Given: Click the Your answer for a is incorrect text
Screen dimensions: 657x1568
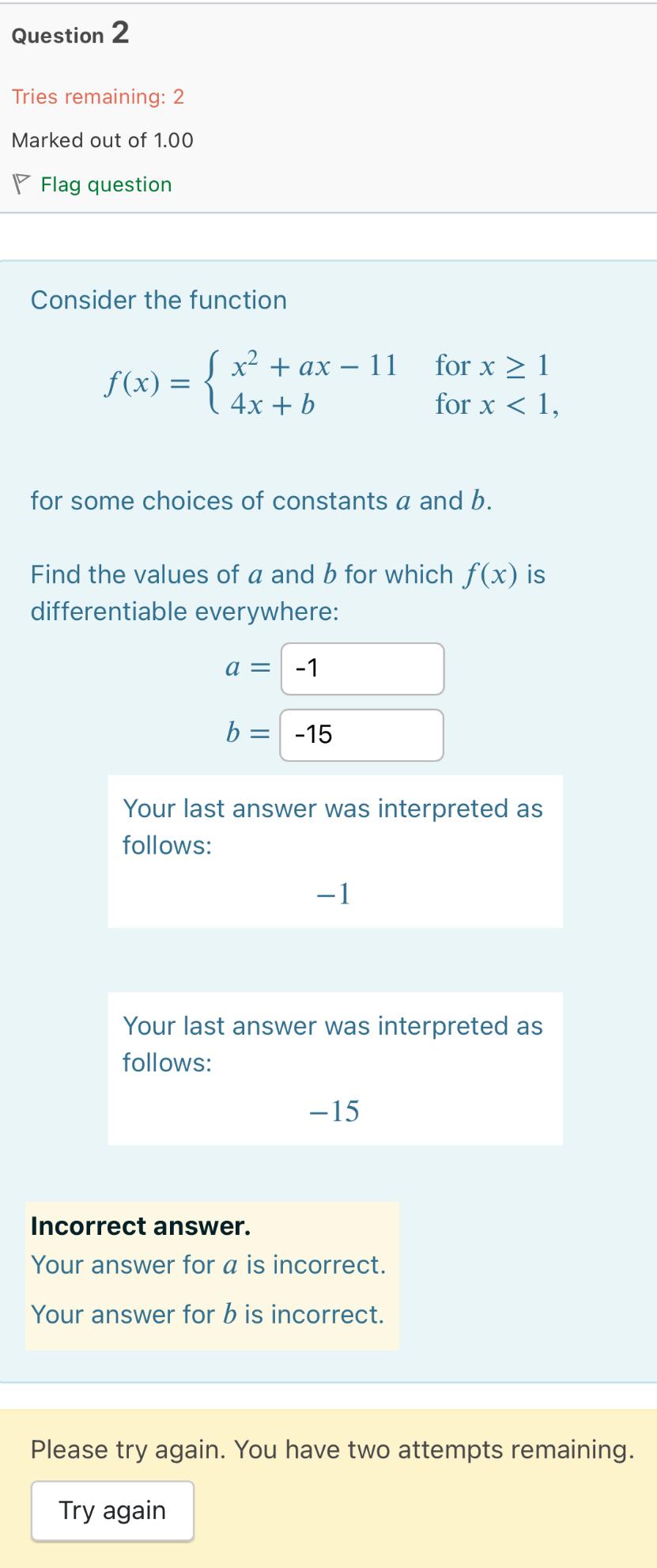Looking at the screenshot, I should coord(207,1265).
